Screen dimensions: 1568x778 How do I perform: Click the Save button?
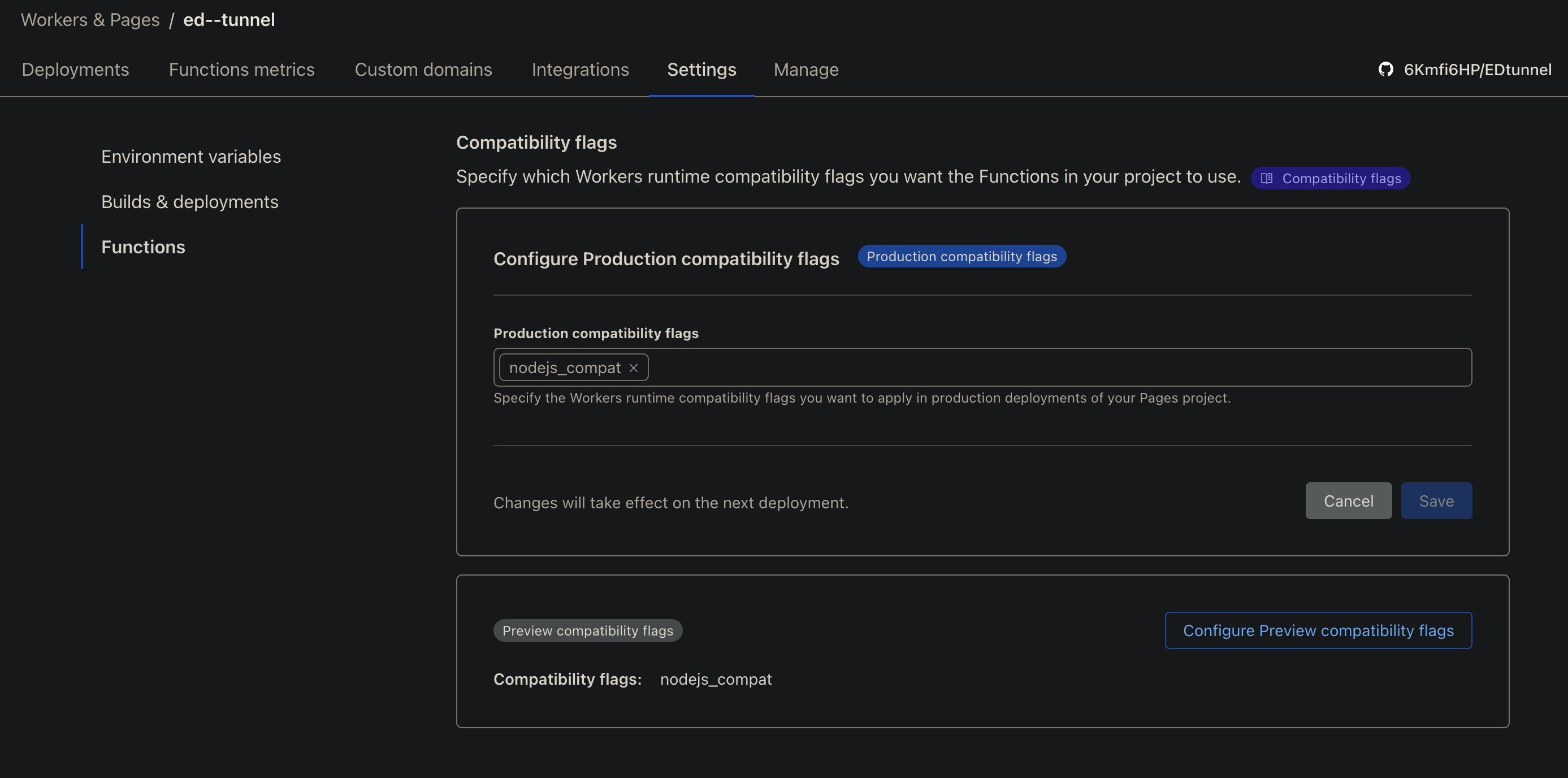[x=1436, y=500]
